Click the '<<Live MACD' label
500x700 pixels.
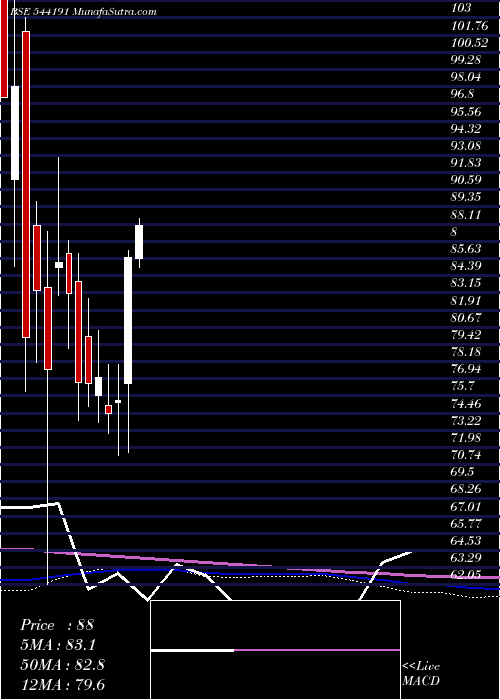tap(421, 674)
